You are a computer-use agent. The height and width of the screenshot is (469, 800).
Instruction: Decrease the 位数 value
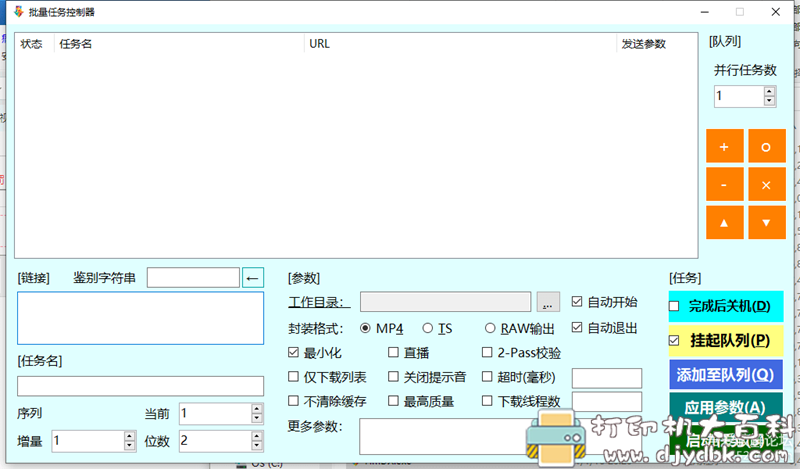(x=257, y=446)
